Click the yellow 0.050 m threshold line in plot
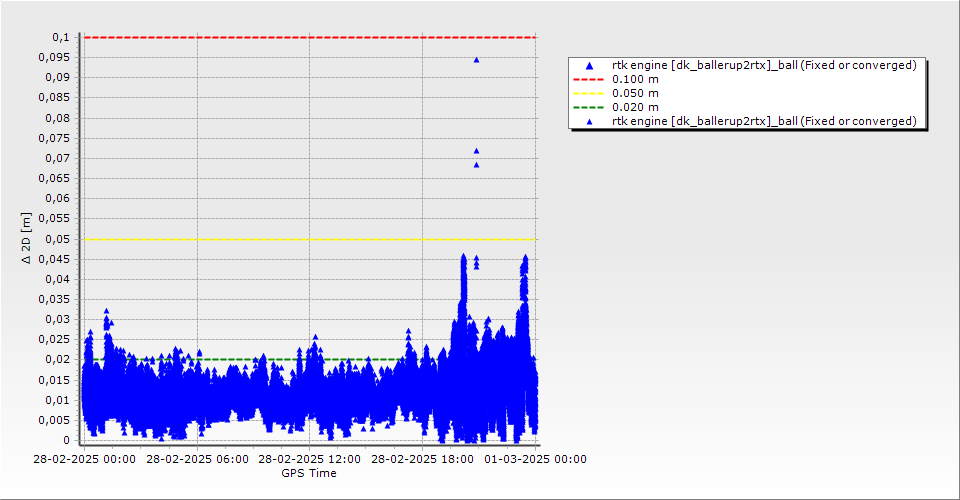This screenshot has height=500, width=960. pos(310,239)
